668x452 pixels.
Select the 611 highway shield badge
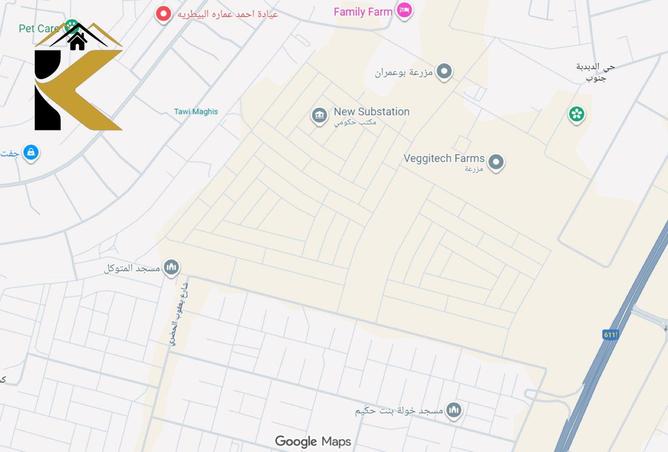[x=610, y=335]
